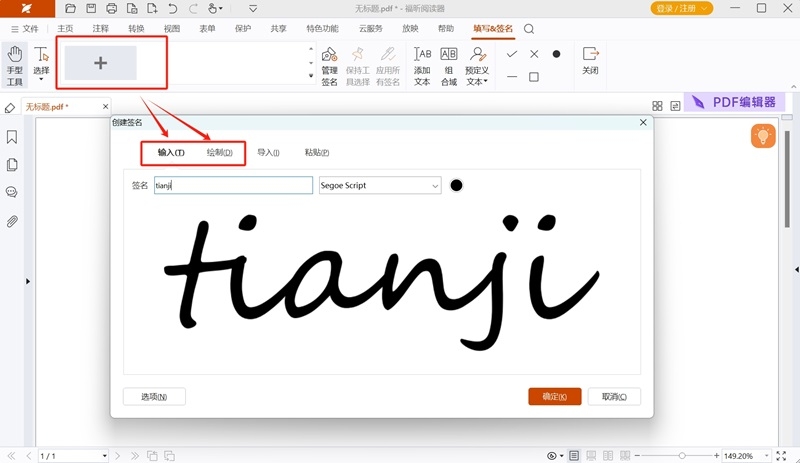Screen dimensions: 800x463
Task: Select the Hand tool (手型工具)
Action: coord(14,64)
